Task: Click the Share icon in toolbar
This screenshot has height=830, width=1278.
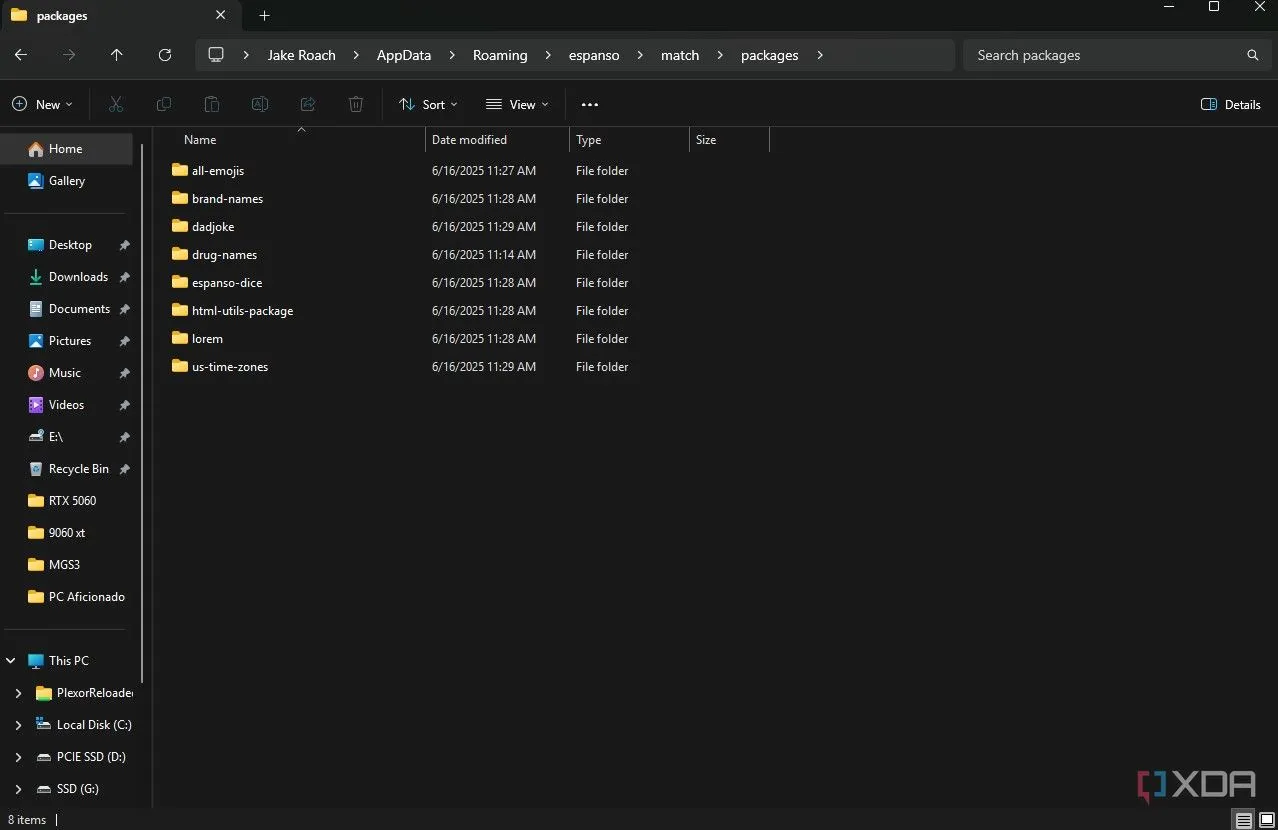Action: pos(308,104)
